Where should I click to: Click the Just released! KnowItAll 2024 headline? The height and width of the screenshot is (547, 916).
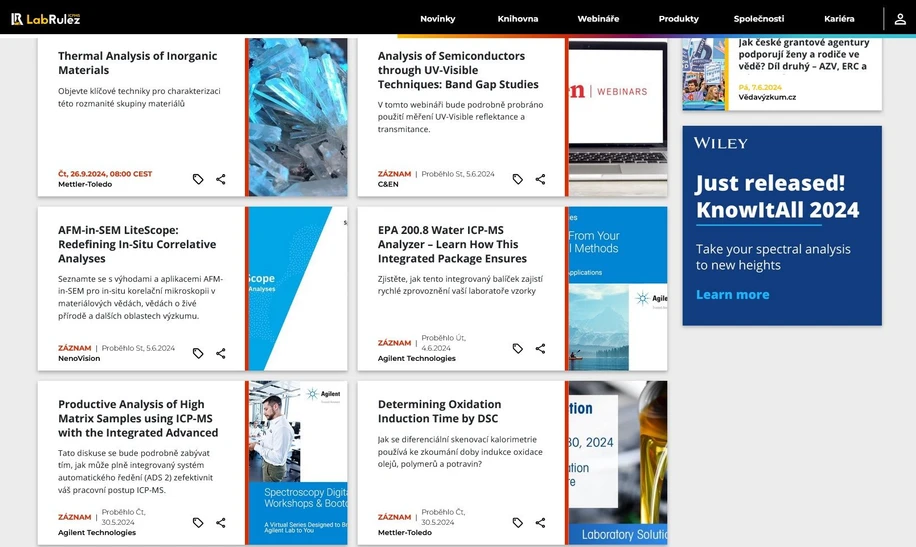click(777, 196)
